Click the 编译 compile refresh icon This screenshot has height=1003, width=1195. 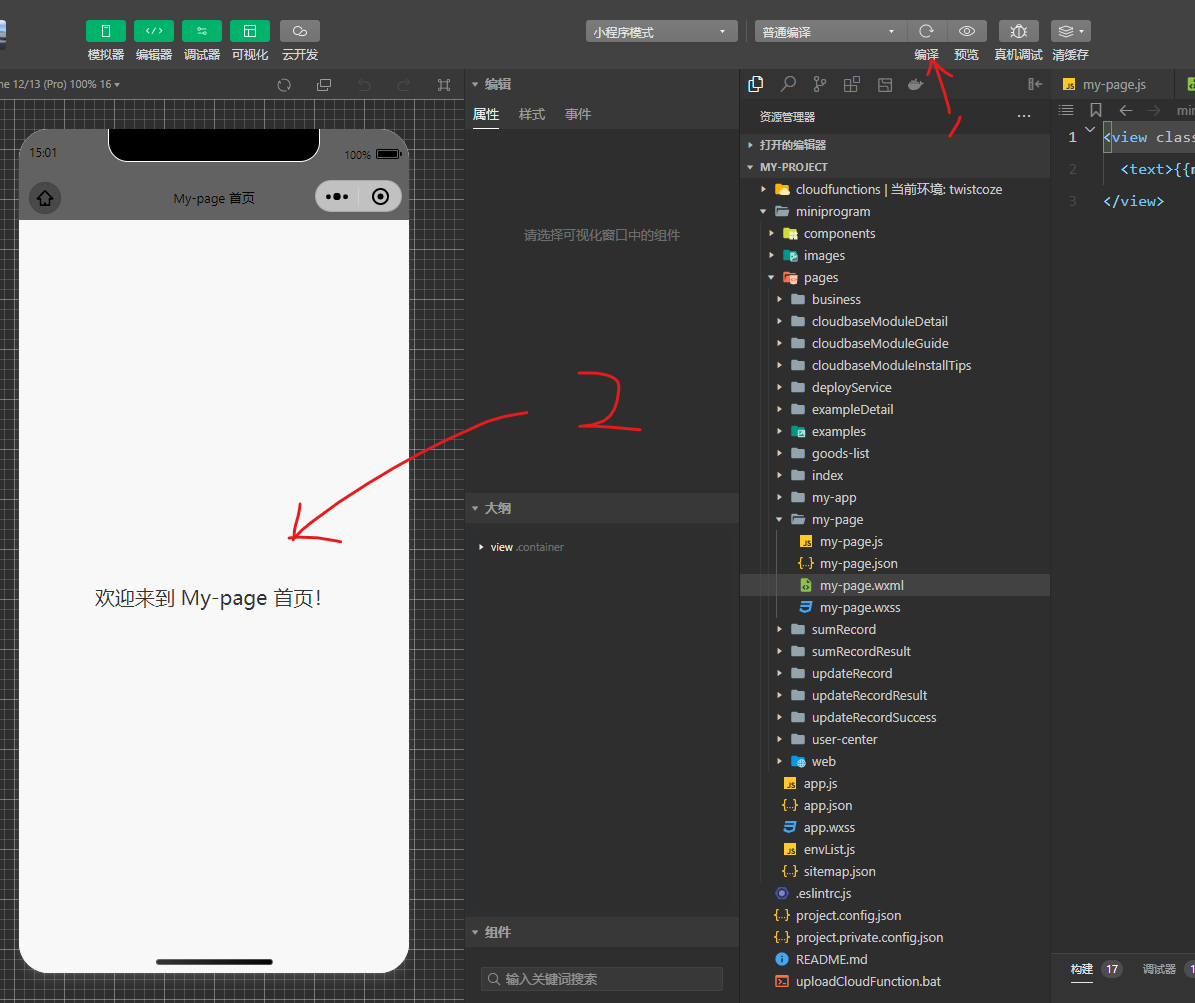click(x=927, y=31)
